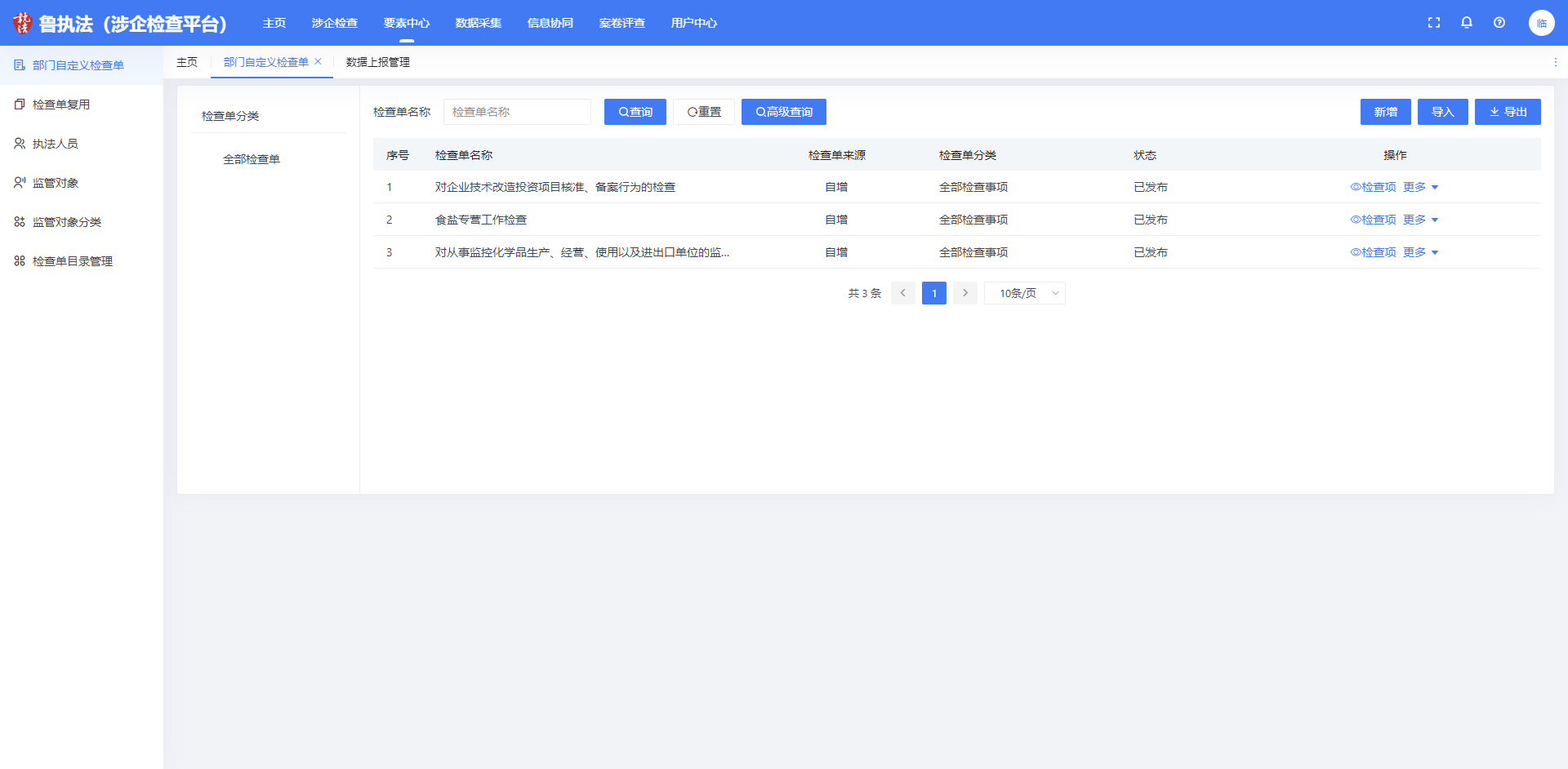Click the 高级查询 button
This screenshot has width=1568, height=769.
tap(784, 112)
